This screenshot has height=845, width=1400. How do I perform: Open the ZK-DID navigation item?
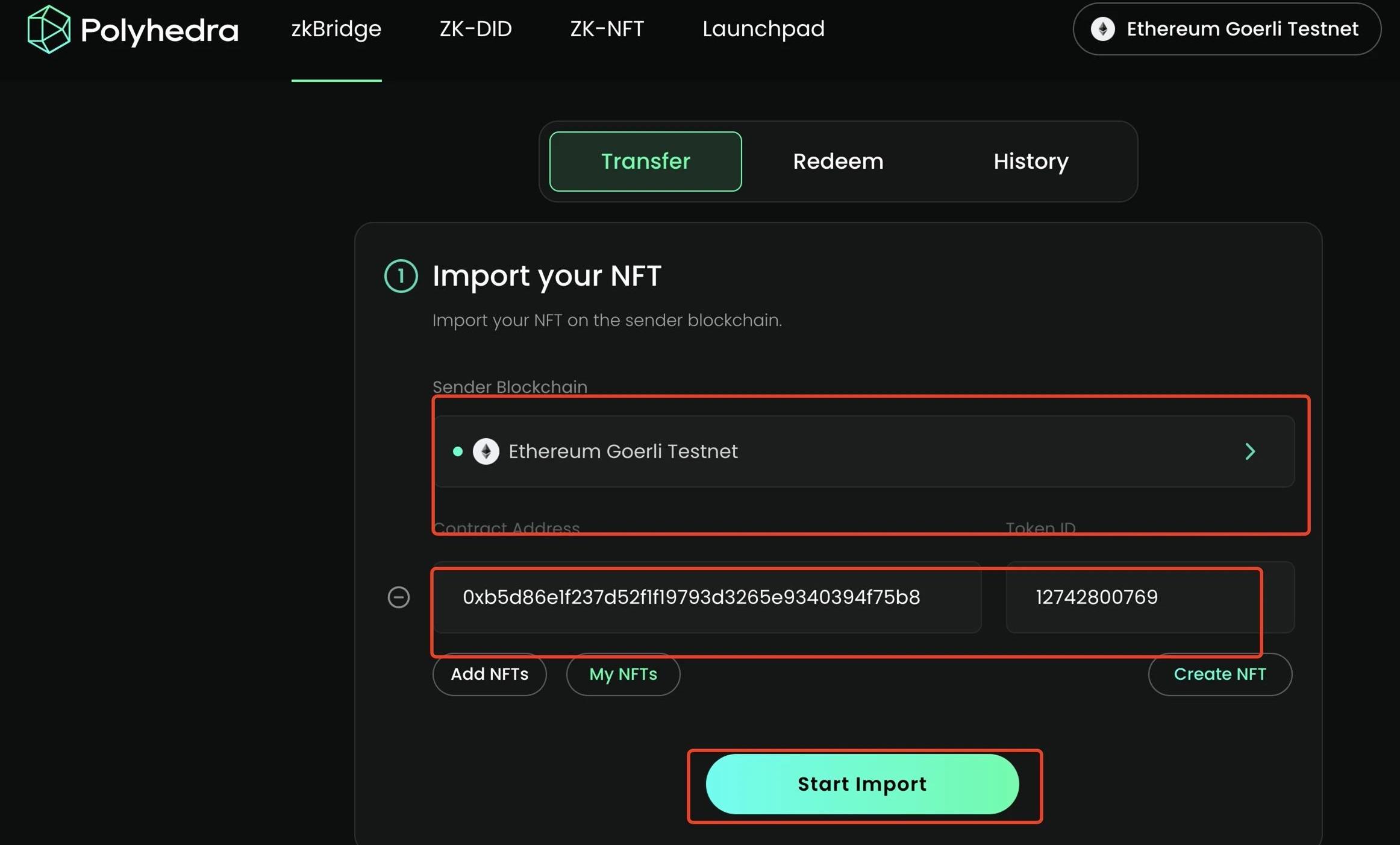[475, 29]
